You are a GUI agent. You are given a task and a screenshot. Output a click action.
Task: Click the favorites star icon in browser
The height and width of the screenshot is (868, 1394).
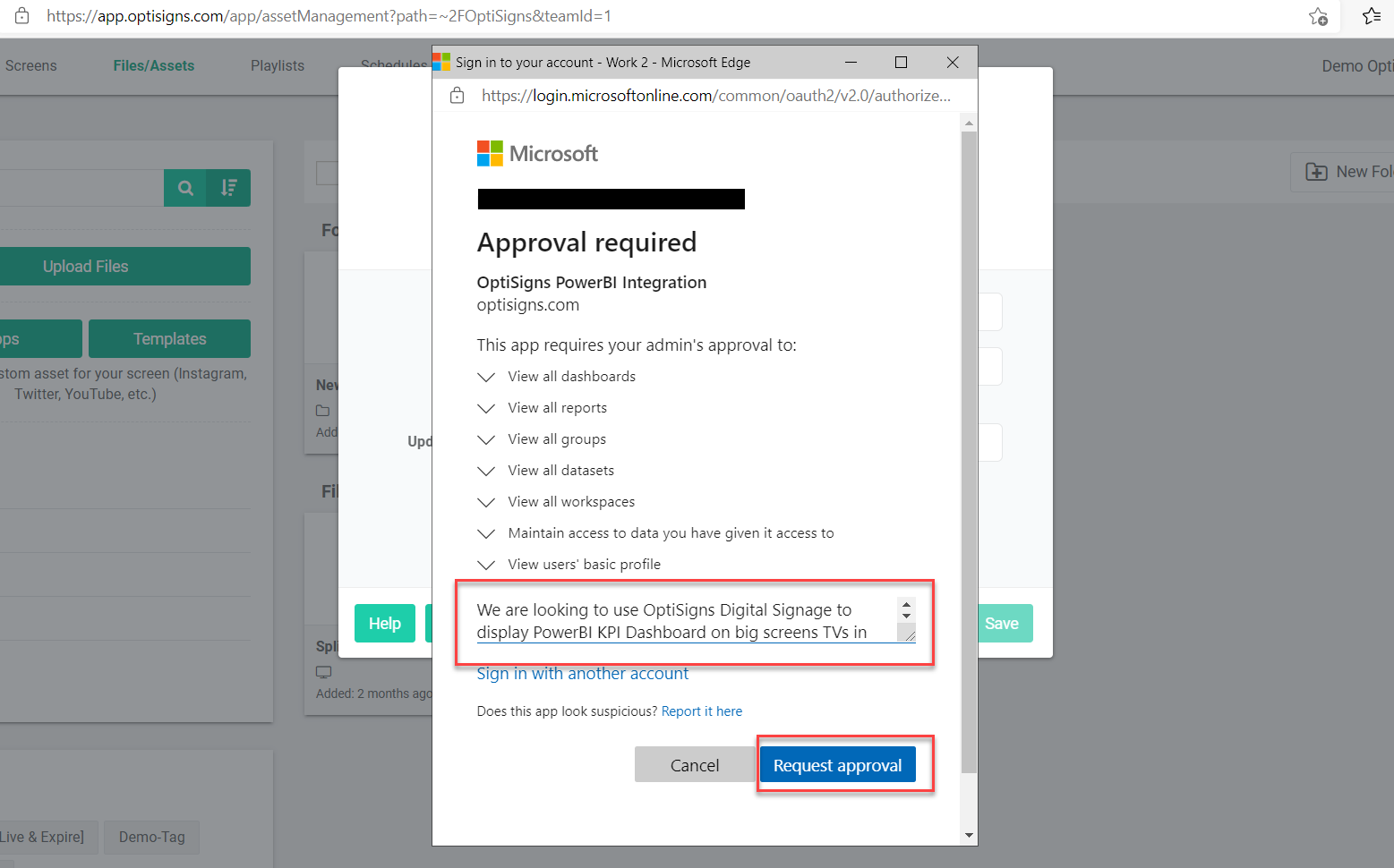click(x=1371, y=16)
